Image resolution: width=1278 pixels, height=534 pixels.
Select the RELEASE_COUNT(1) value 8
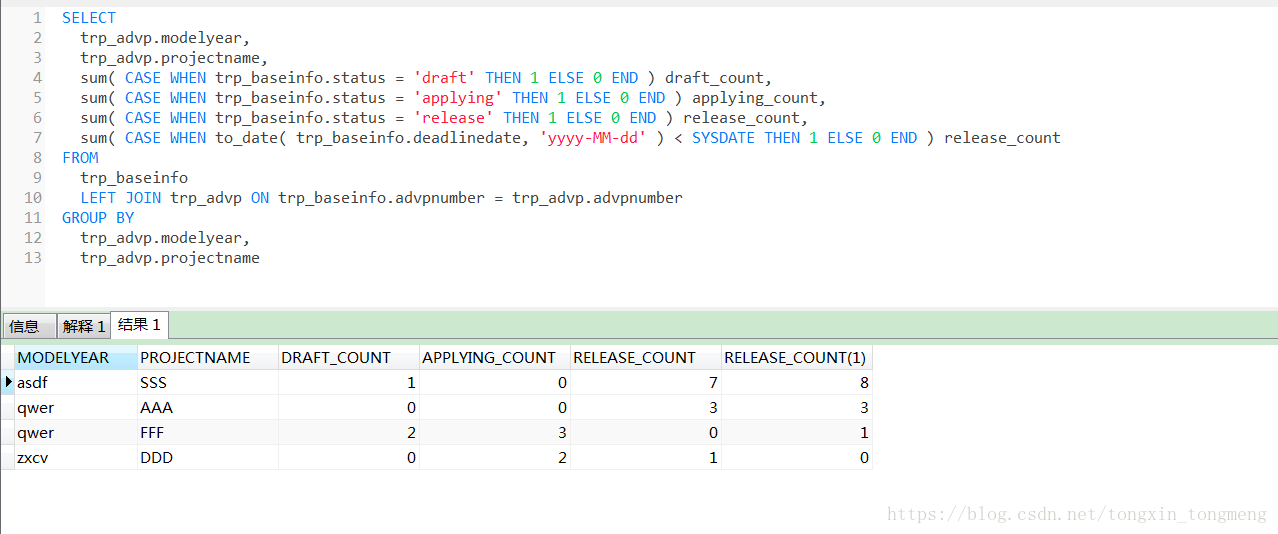coord(796,382)
